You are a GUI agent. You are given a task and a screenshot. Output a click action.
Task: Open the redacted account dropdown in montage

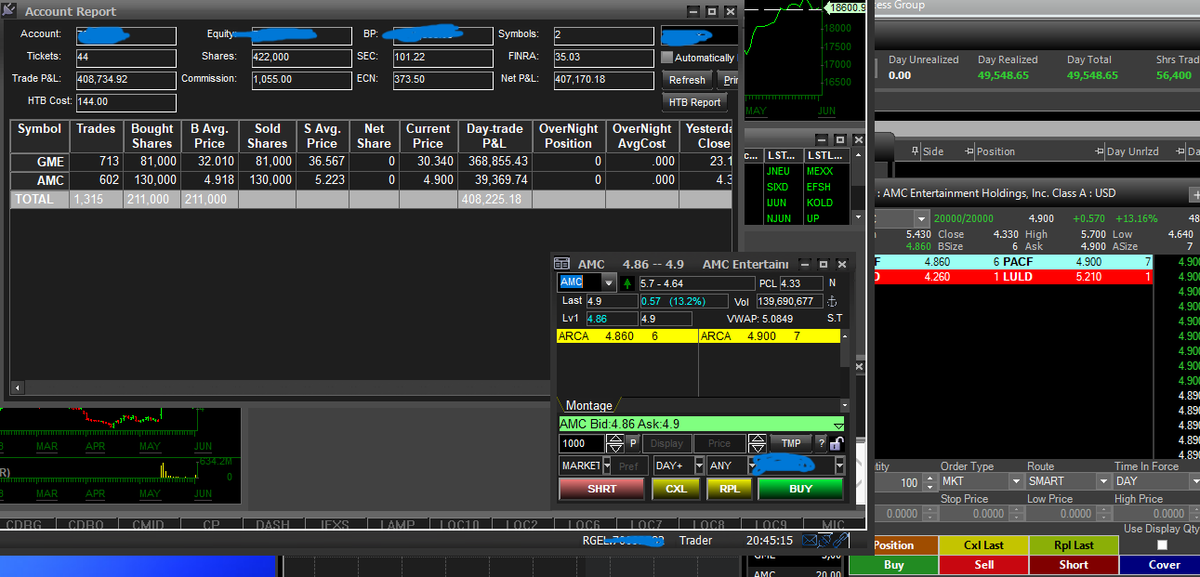[x=839, y=466]
